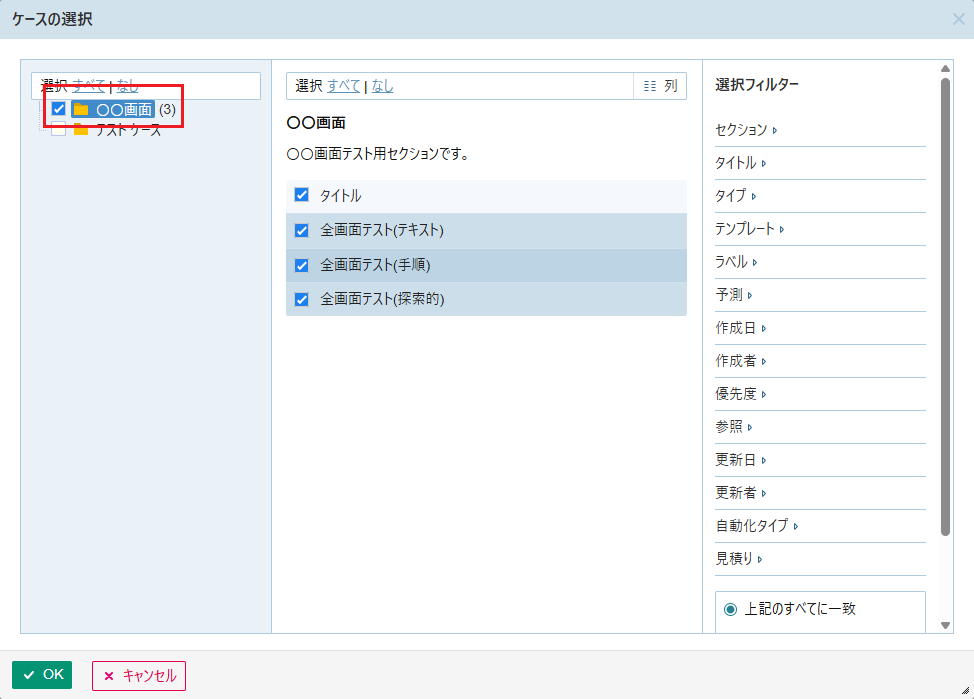Expand the 自動化タイプ filter
This screenshot has width=974, height=699.
(756, 526)
